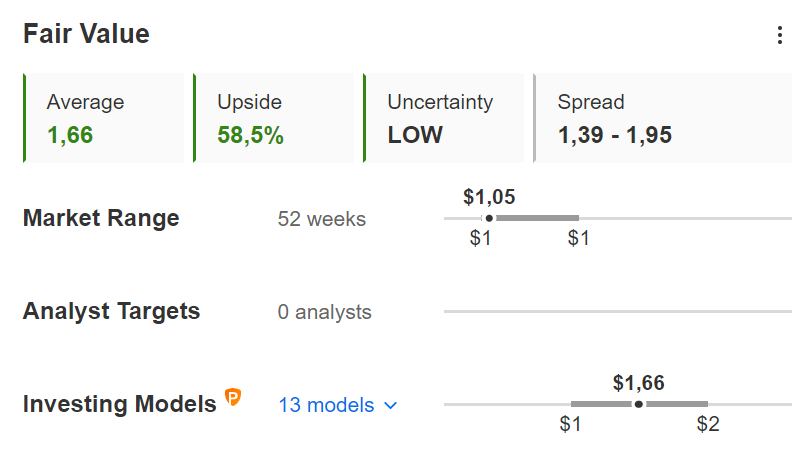801x457 pixels.
Task: Click the Investing Models $1,66 marker dot
Action: coord(639,404)
